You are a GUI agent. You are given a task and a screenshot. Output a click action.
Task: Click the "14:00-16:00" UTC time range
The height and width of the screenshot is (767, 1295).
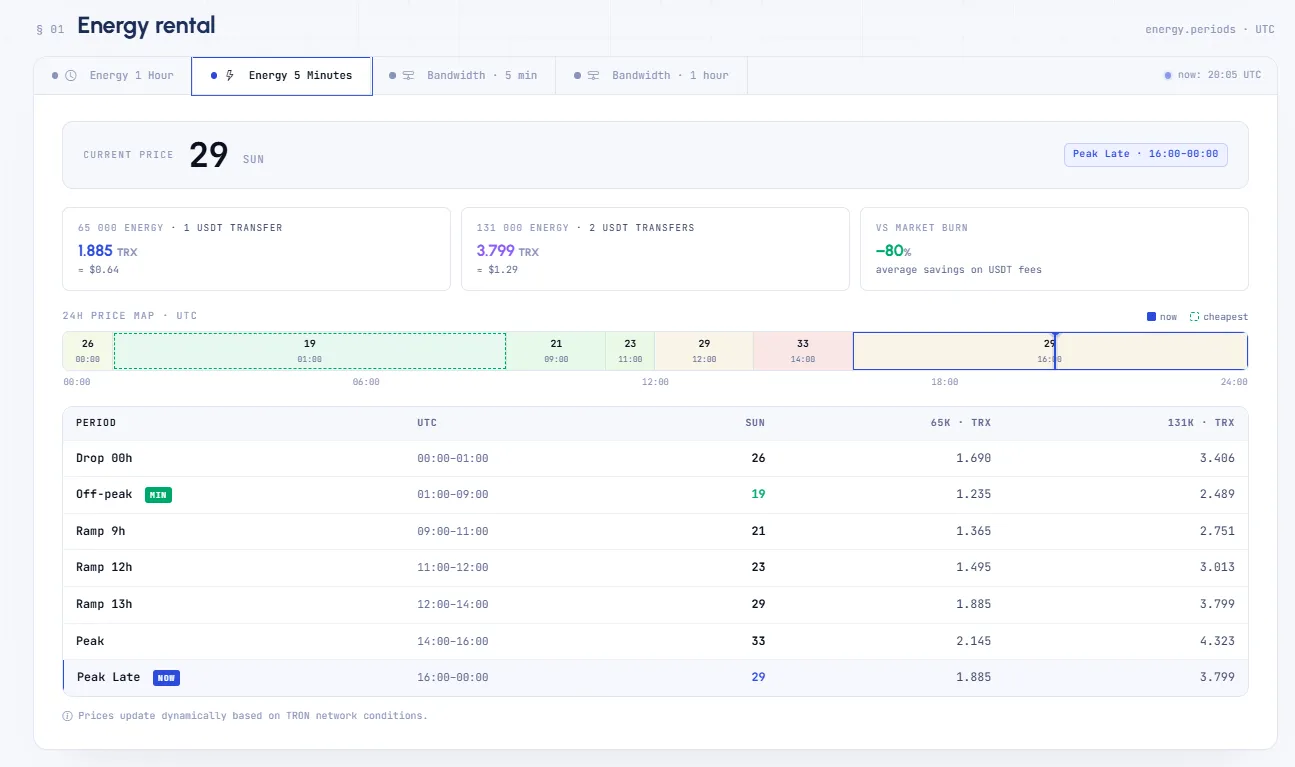point(453,641)
